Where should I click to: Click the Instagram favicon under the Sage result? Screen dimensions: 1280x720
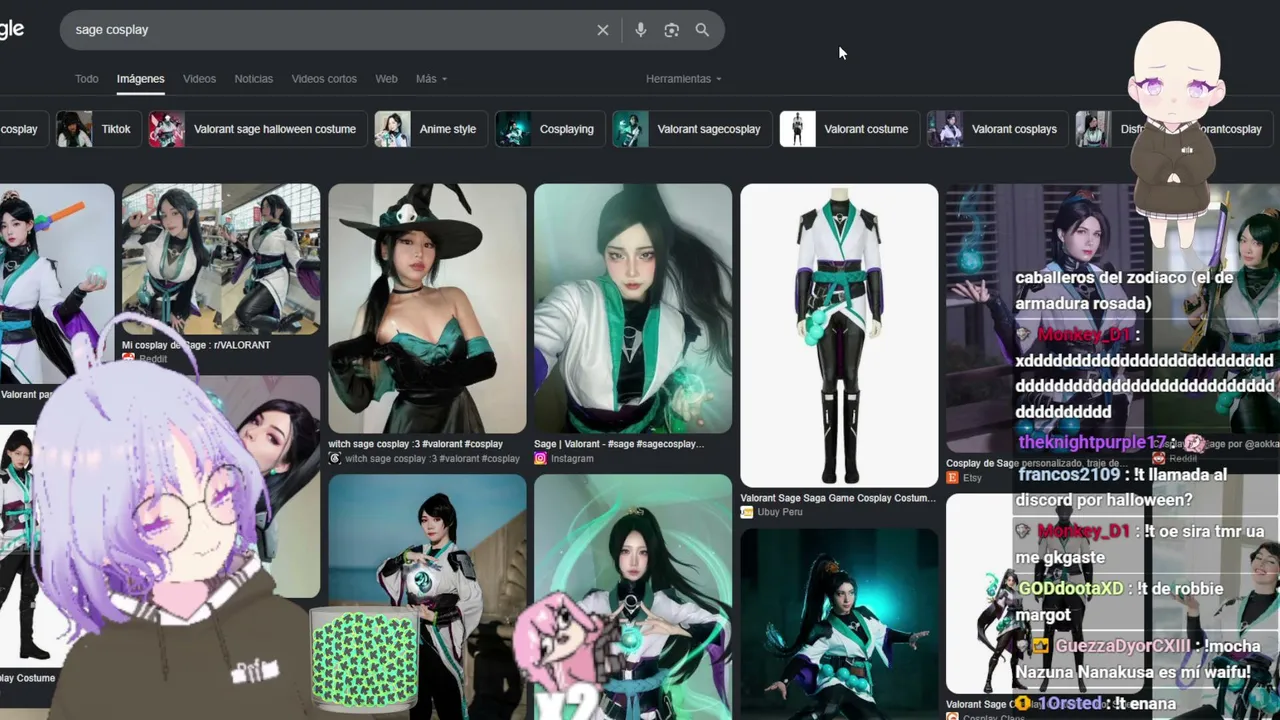click(540, 459)
